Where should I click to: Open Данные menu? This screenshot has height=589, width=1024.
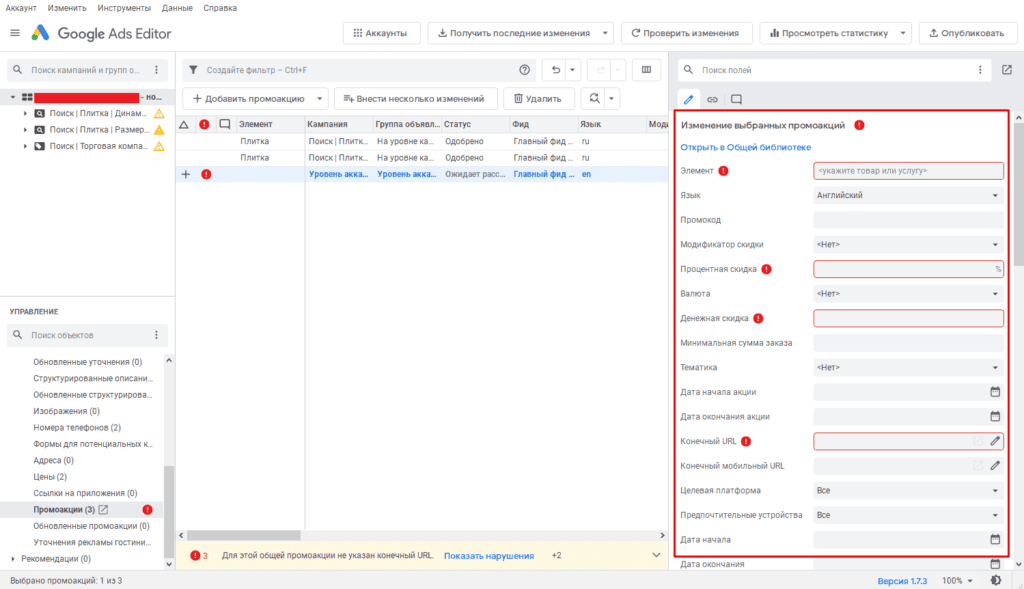(x=177, y=8)
